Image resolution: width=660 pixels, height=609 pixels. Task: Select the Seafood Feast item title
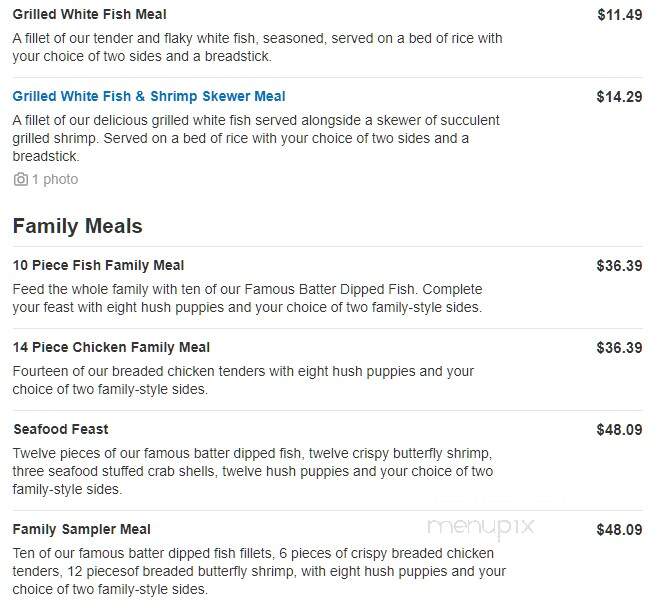[x=61, y=429]
